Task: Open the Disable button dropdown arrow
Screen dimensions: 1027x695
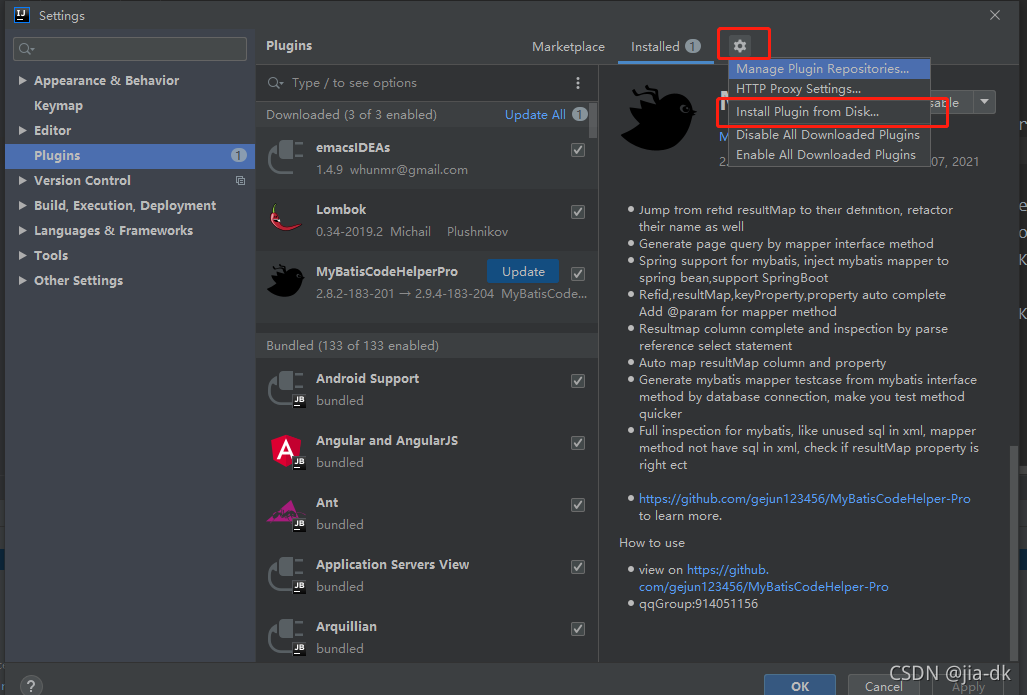Action: tap(984, 102)
